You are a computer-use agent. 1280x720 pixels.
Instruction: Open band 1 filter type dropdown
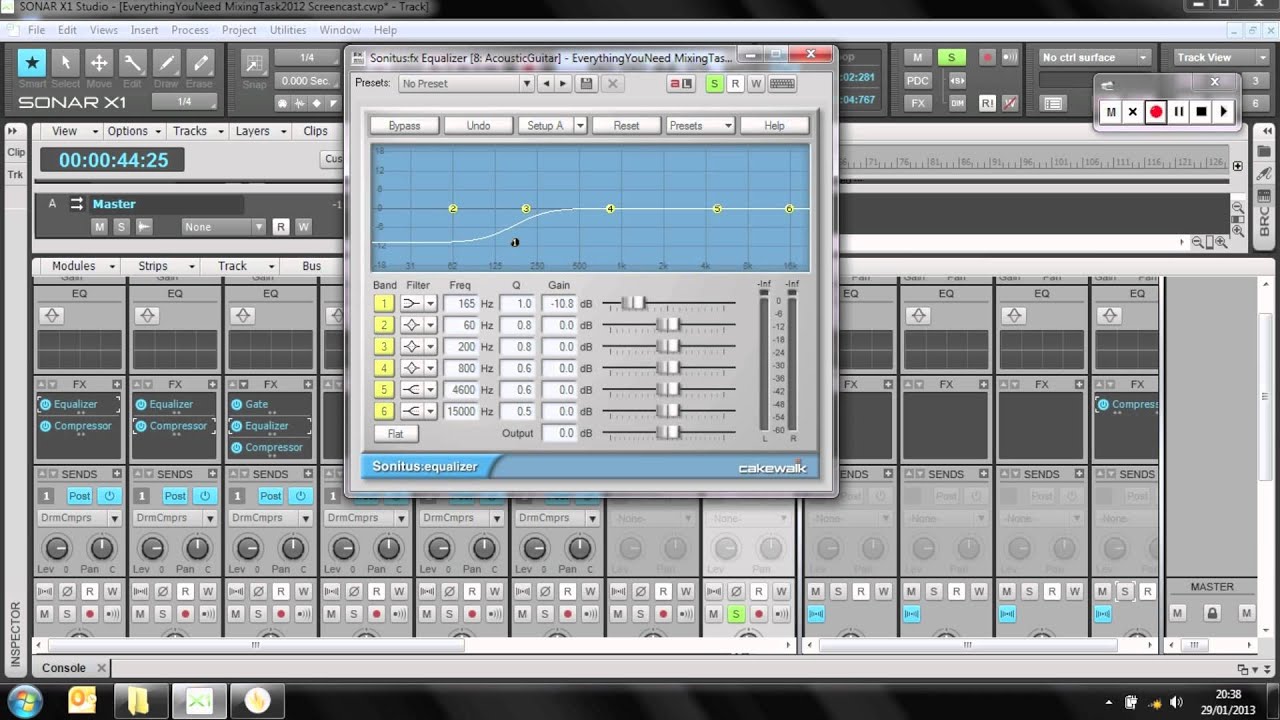pyautogui.click(x=431, y=303)
